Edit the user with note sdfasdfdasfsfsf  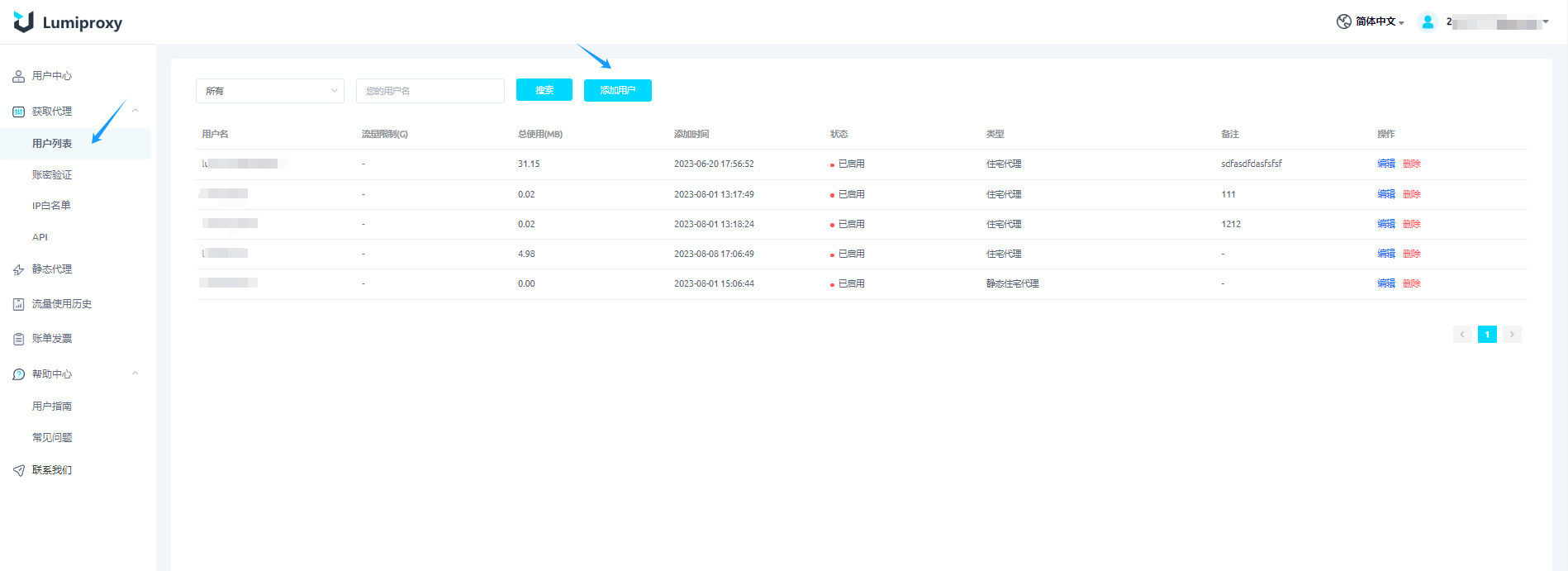1386,164
